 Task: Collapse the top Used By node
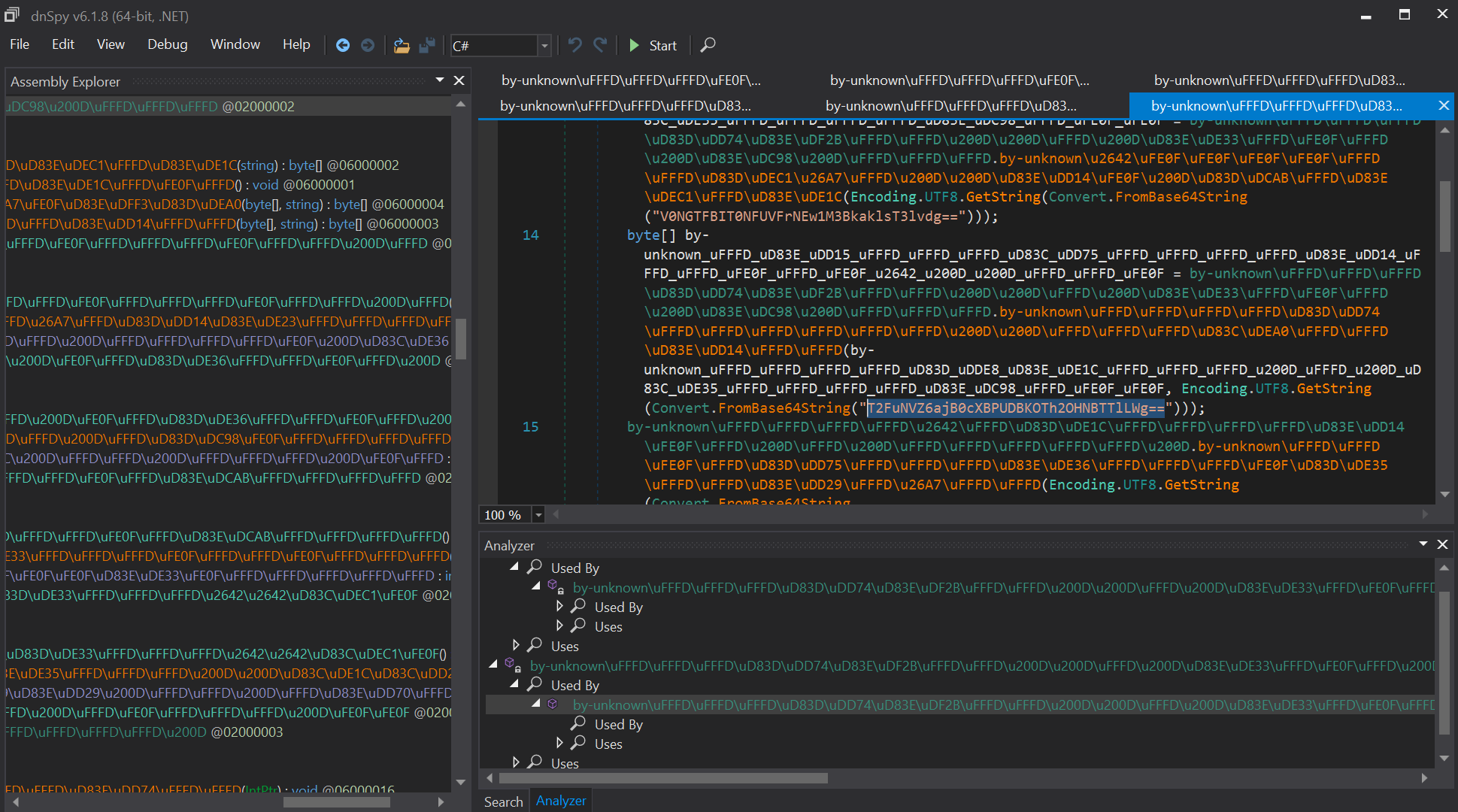[x=514, y=567]
